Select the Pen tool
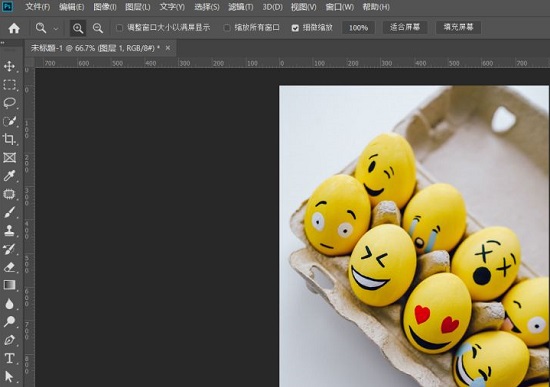 [9, 340]
